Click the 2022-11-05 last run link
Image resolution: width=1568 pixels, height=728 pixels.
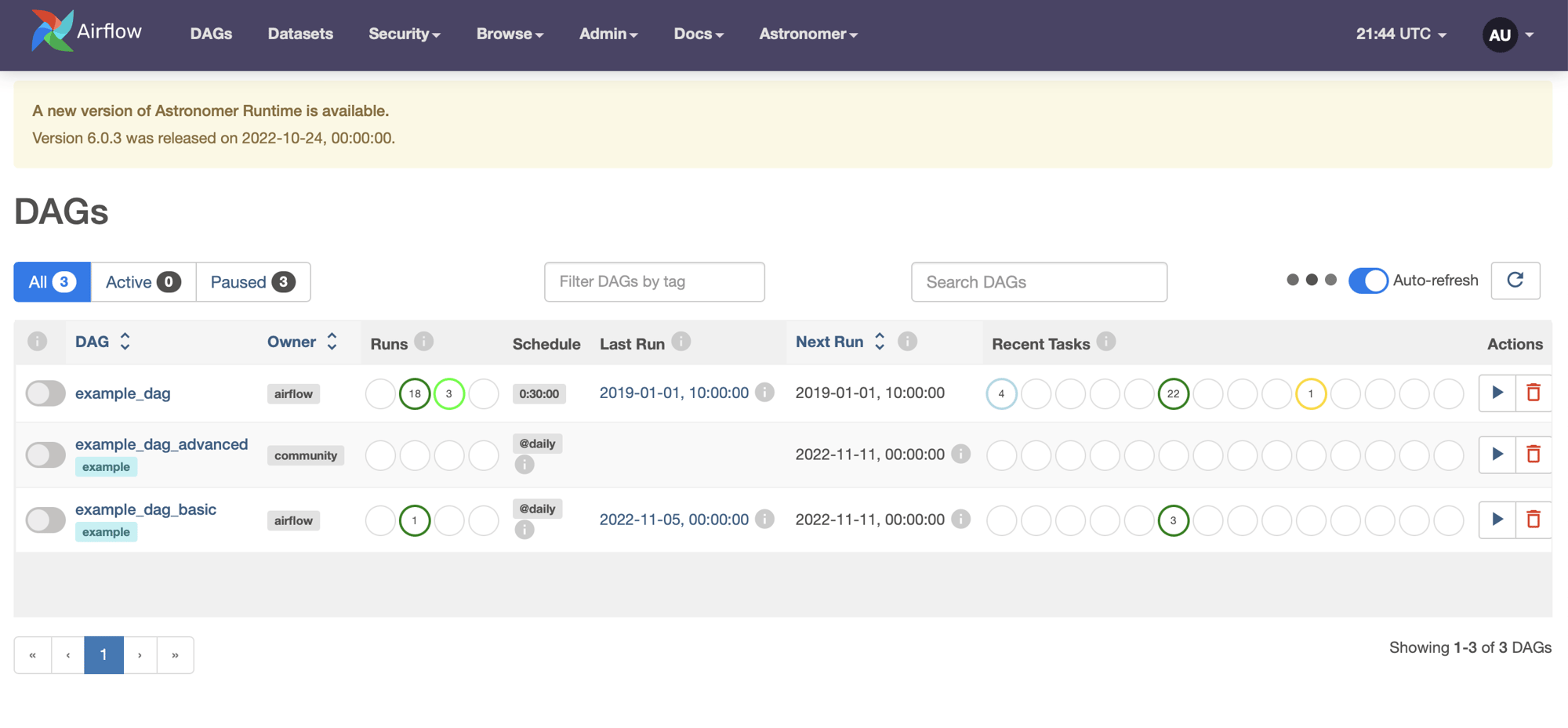(674, 519)
